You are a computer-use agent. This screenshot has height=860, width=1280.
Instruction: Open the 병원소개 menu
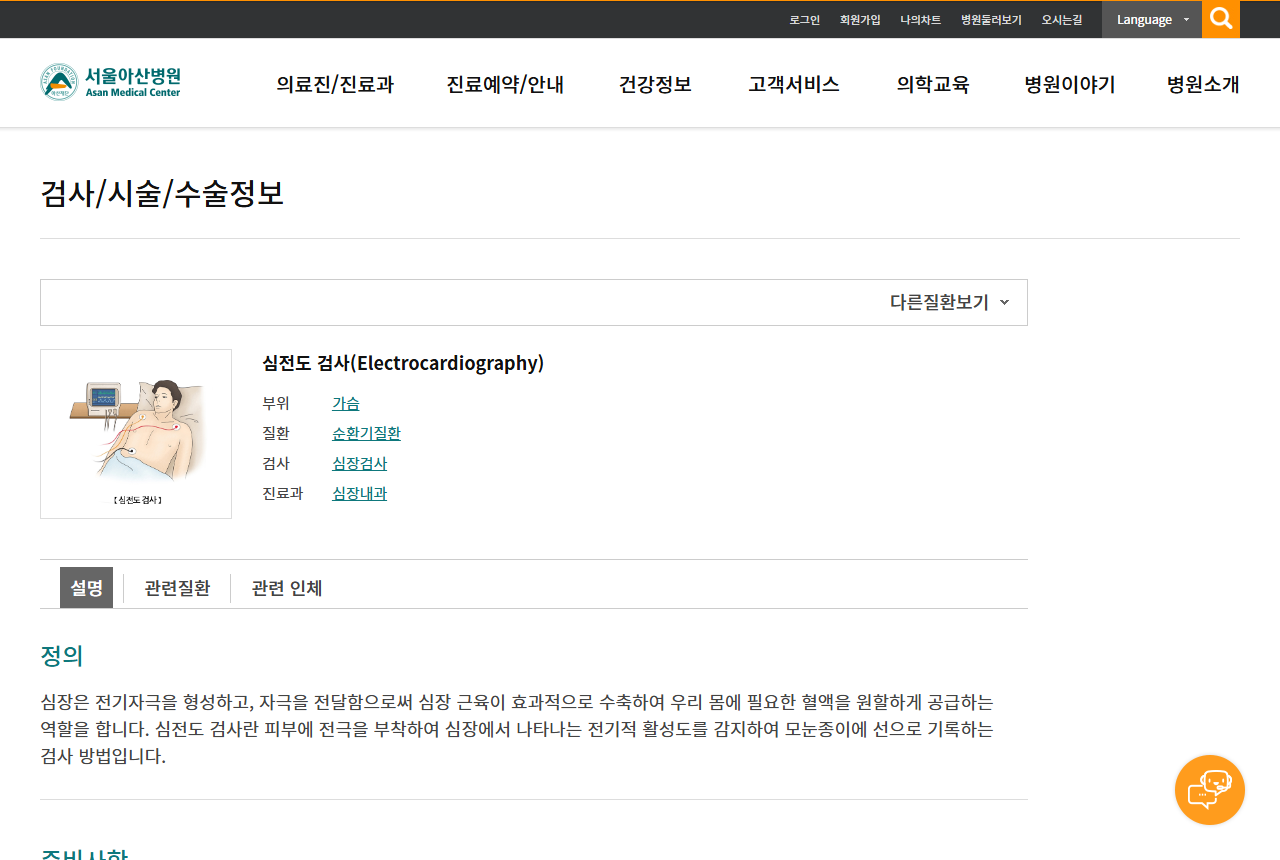[x=1203, y=84]
